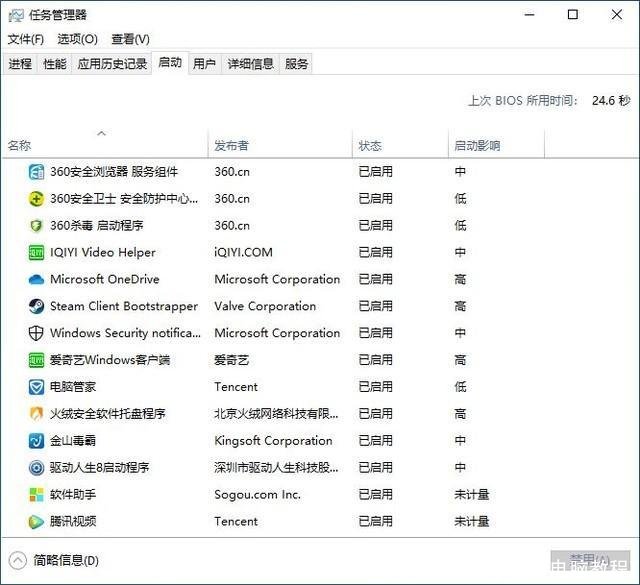Collapse to 简略信息 view using the arrow
Viewport: 640px width, 585px height.
pos(18,561)
